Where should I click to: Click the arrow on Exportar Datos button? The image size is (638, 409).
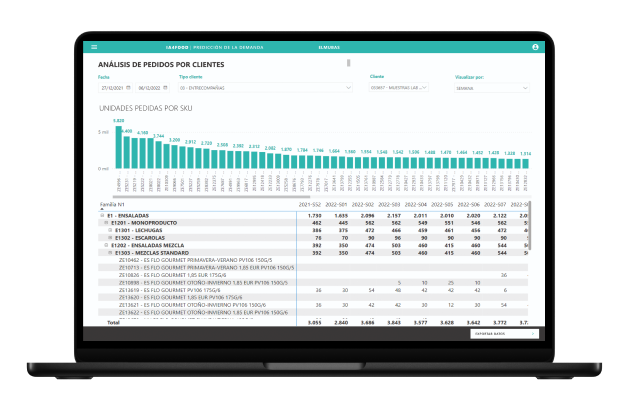tap(532, 334)
